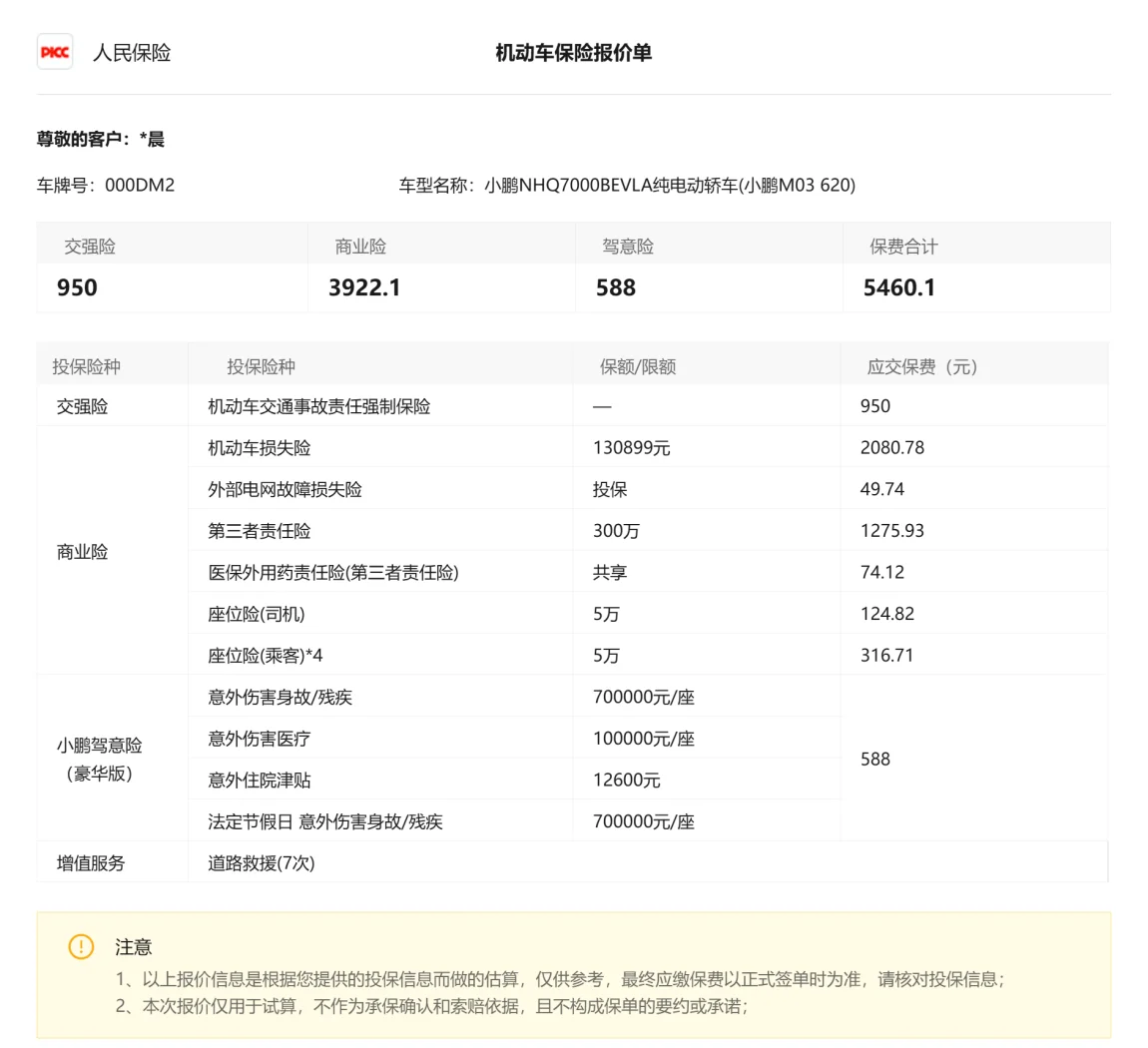
Task: Select the 机动车保险报价单 title
Action: [573, 53]
